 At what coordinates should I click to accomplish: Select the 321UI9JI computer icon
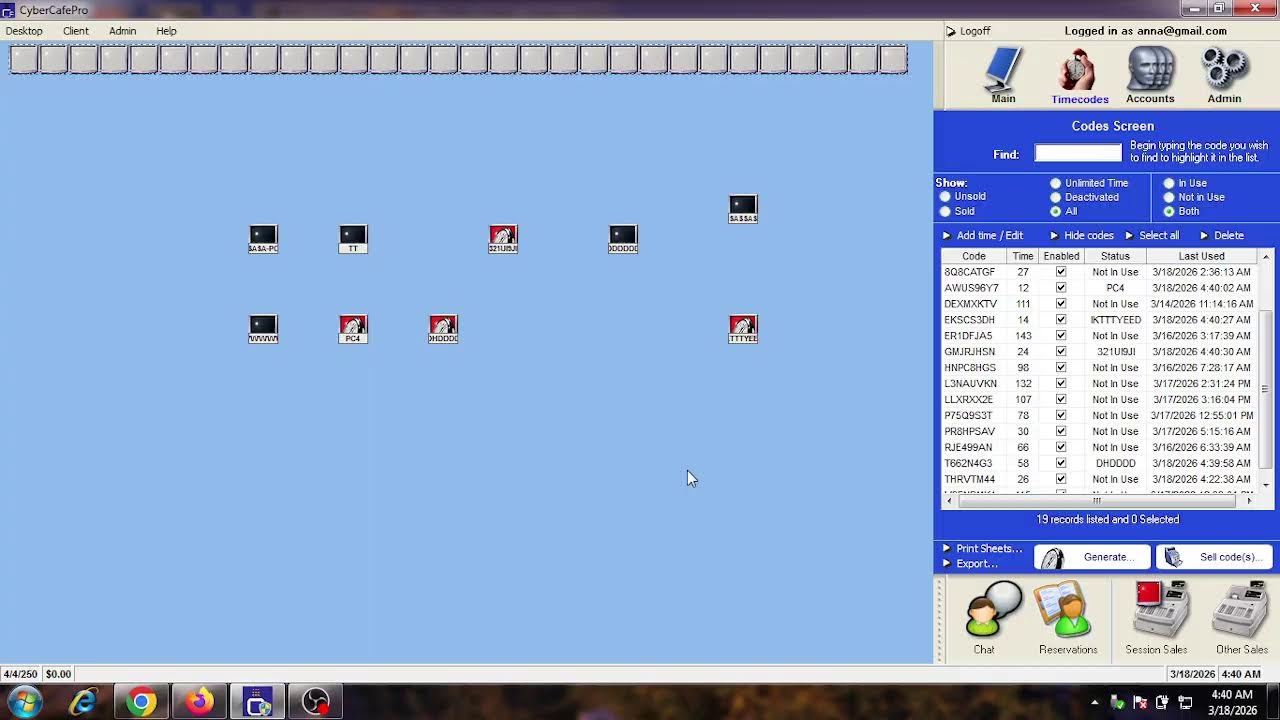pos(503,239)
